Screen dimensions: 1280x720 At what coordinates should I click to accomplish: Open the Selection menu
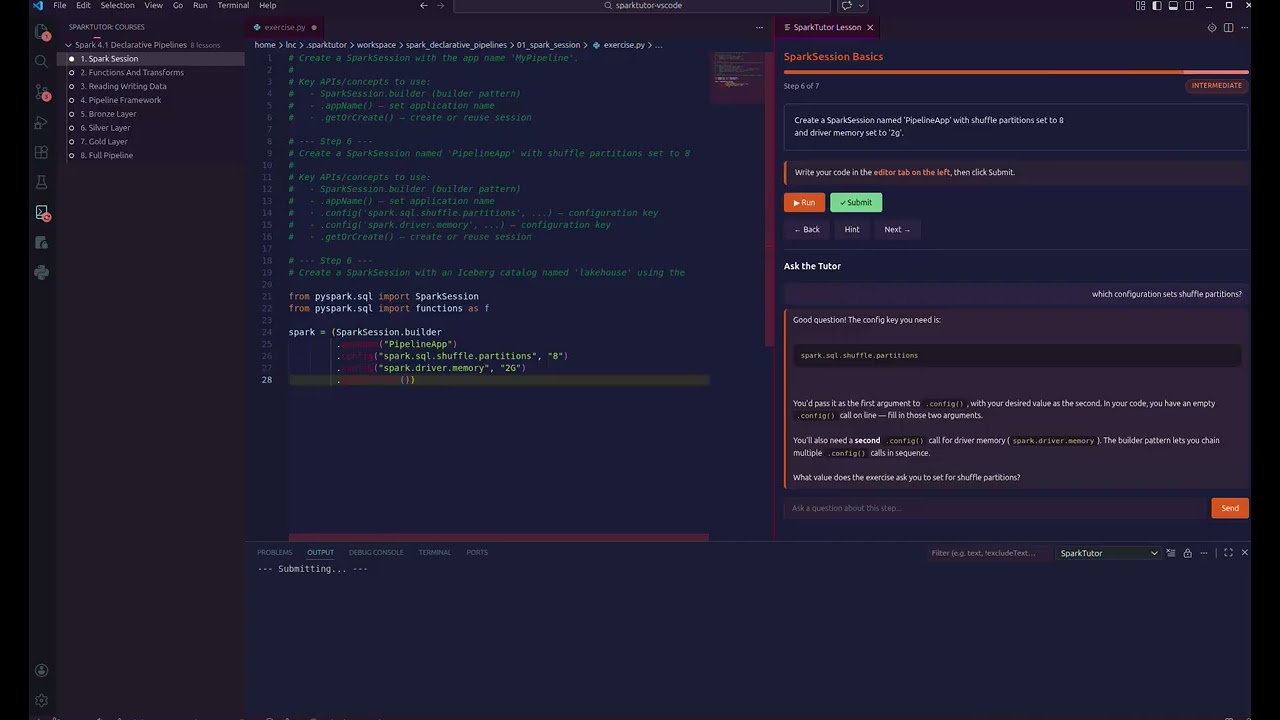[117, 5]
